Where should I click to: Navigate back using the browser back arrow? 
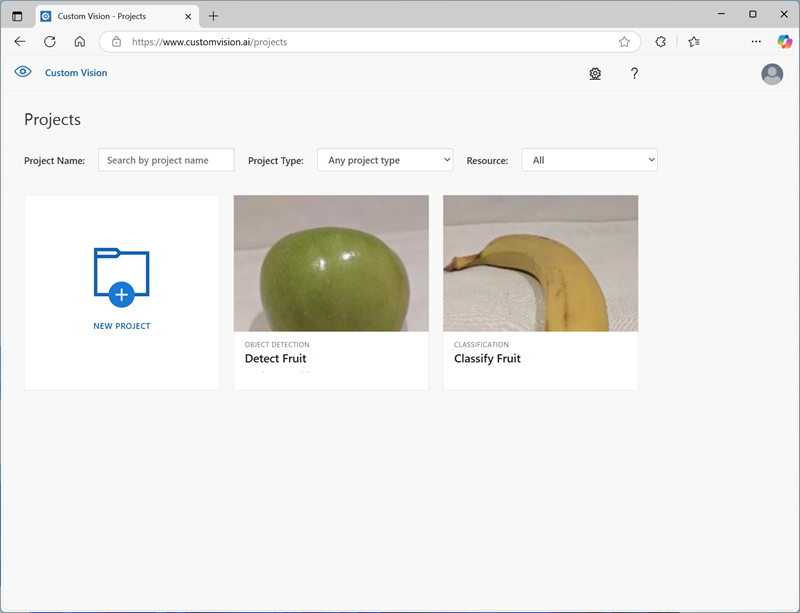click(20, 42)
